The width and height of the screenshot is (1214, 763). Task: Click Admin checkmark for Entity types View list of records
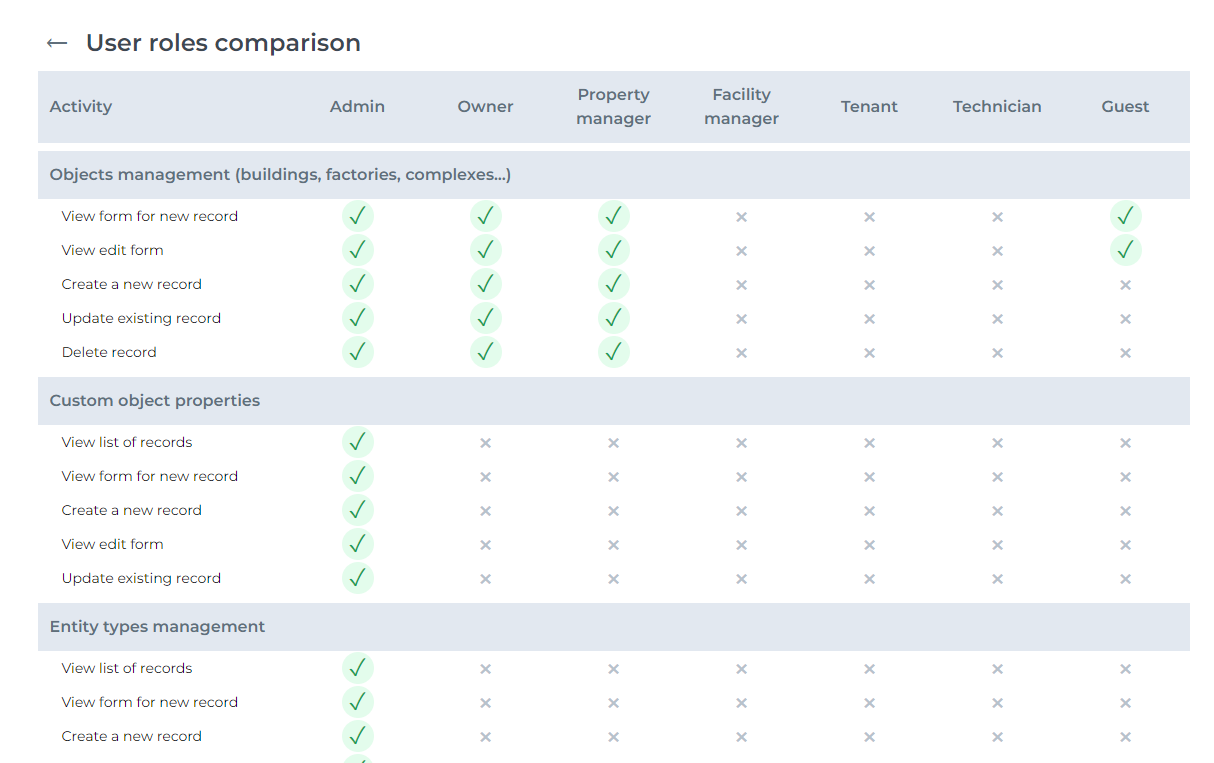[x=357, y=668]
